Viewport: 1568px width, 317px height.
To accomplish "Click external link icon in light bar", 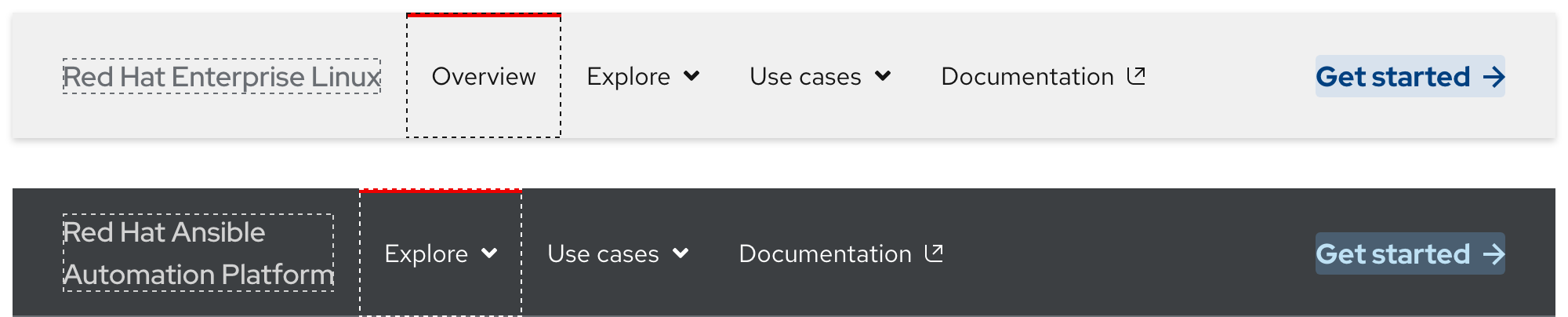I will [1137, 75].
